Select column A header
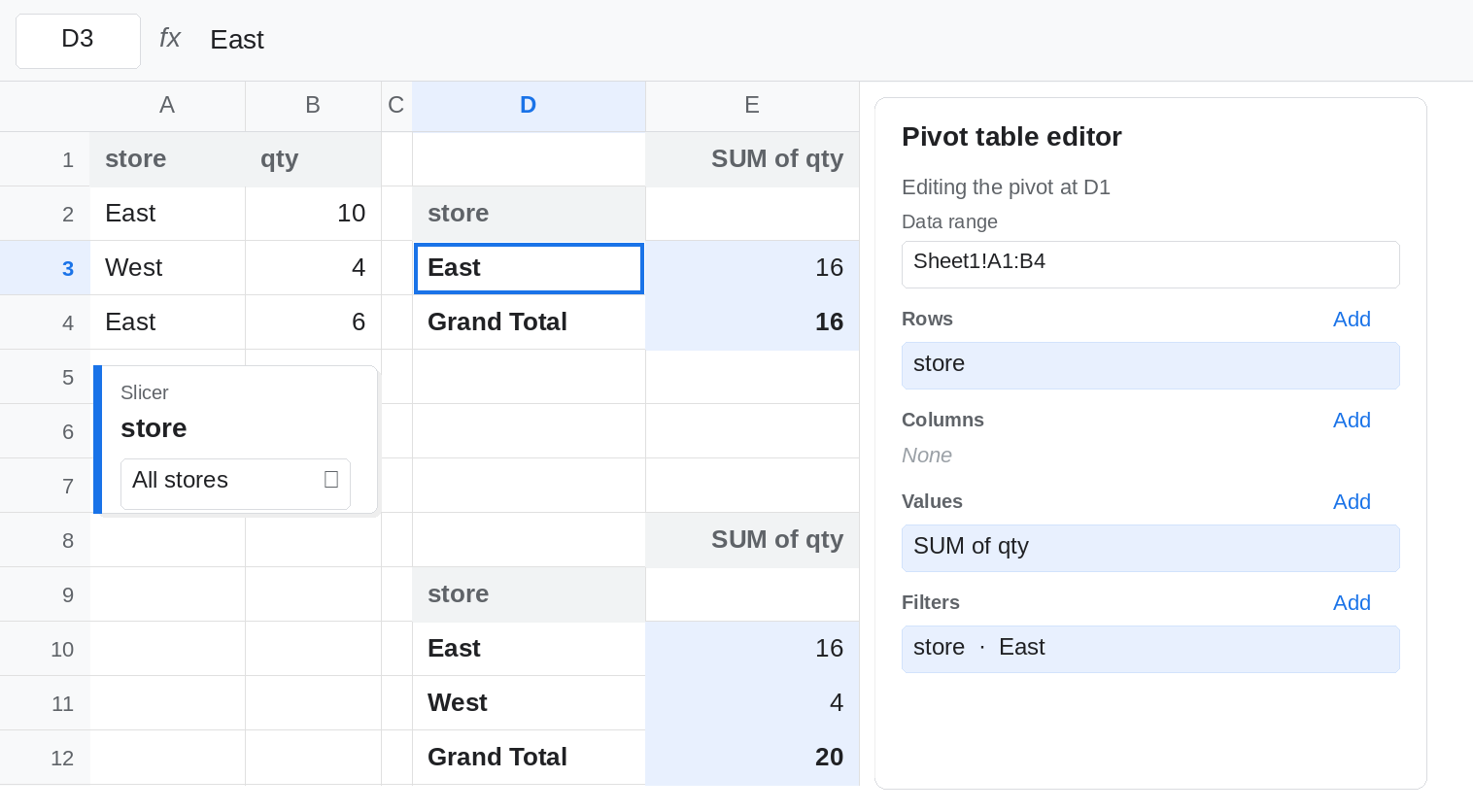1473x812 pixels. pyautogui.click(x=167, y=106)
